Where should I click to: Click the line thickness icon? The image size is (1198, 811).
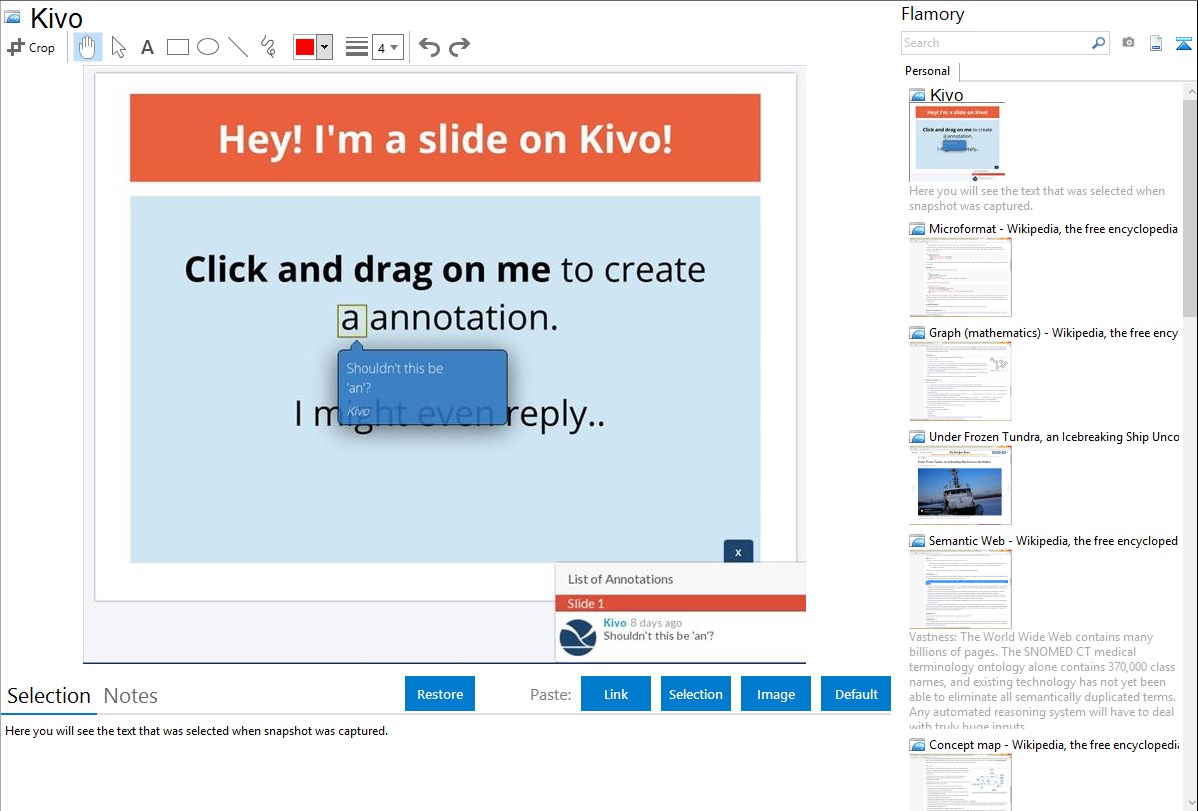357,47
